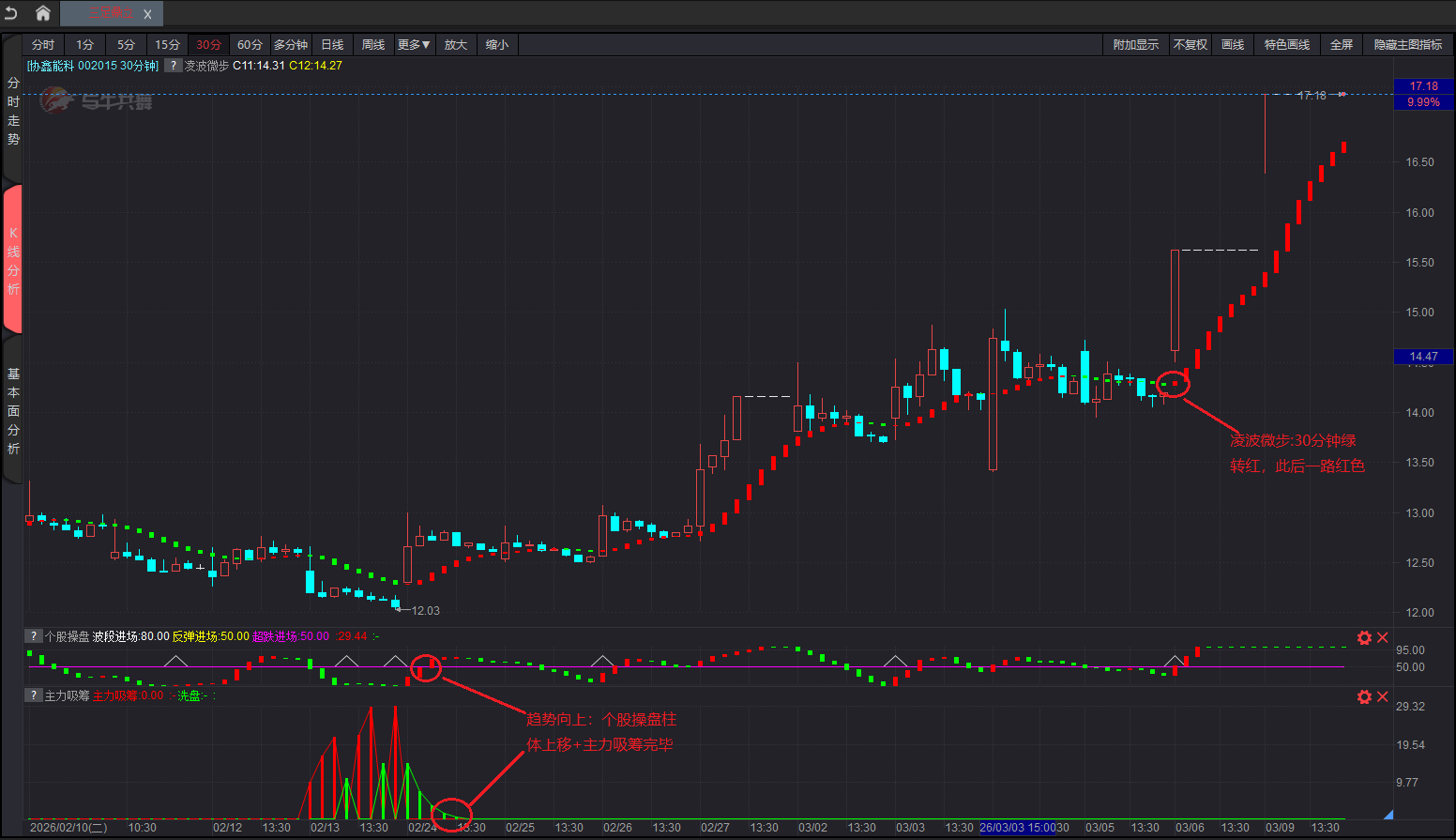Open the 附加显示 options menu
This screenshot has height=840, width=1456.
point(1135,45)
